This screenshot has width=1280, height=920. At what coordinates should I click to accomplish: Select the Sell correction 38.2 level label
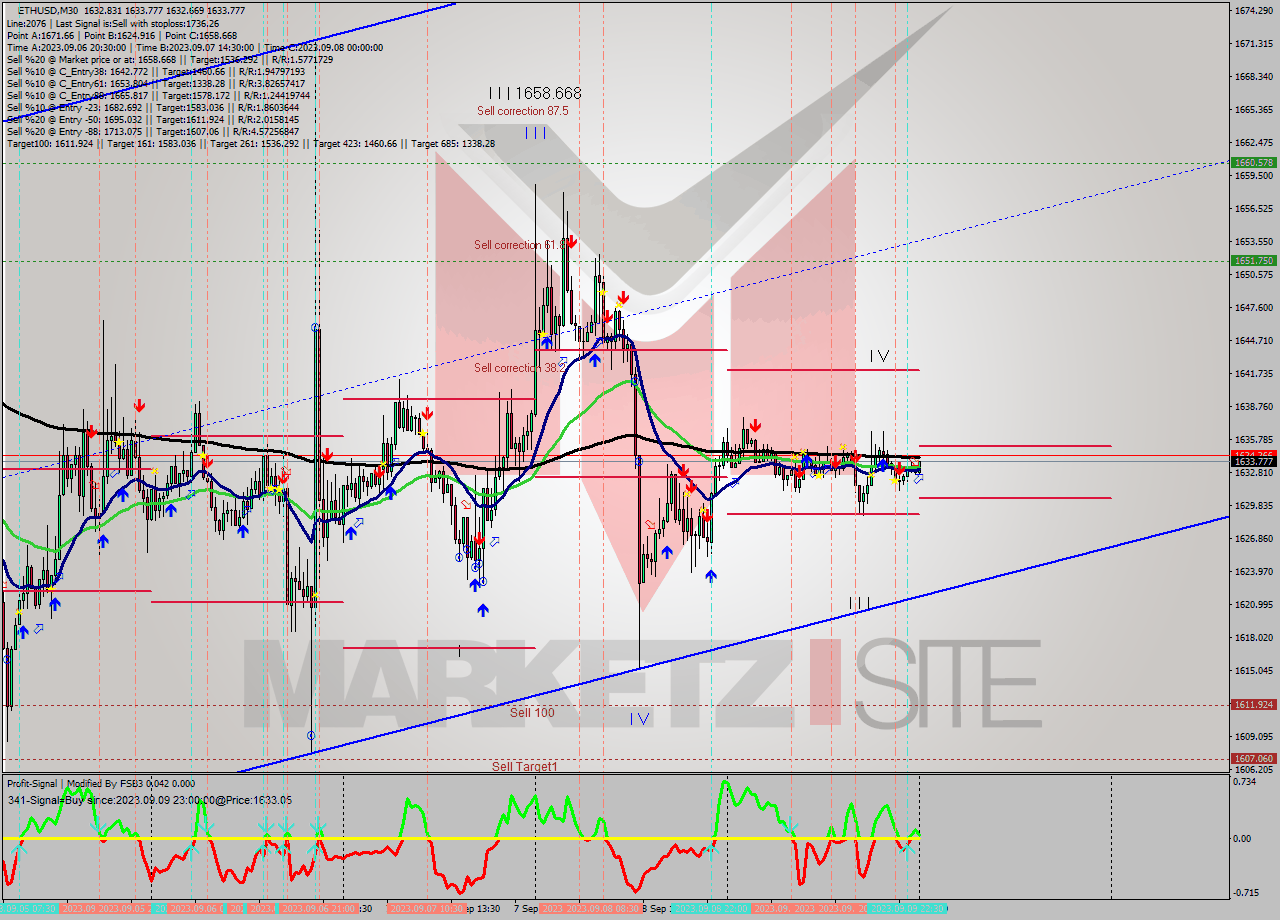coord(519,368)
